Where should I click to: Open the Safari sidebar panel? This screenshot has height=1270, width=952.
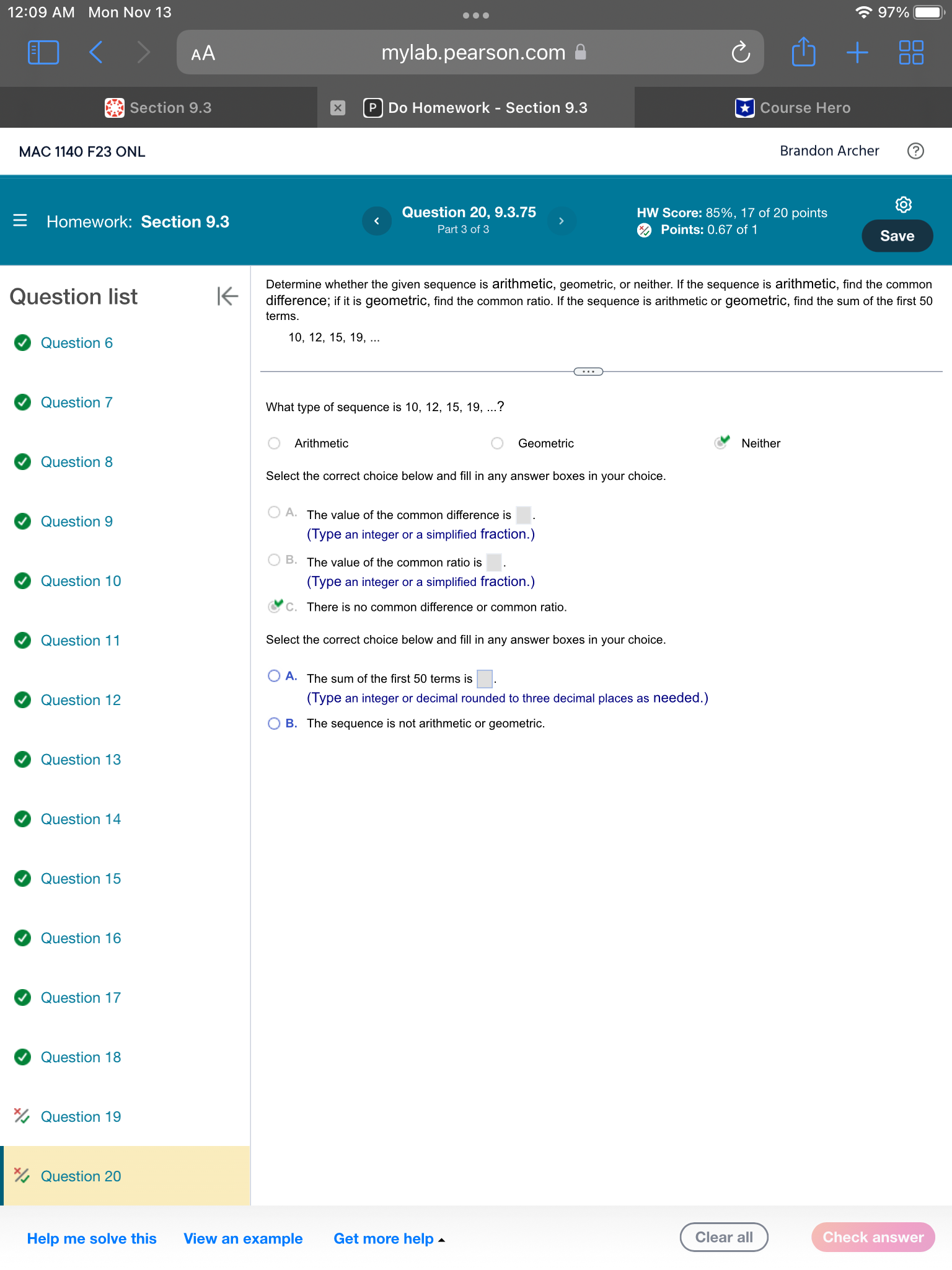click(43, 53)
